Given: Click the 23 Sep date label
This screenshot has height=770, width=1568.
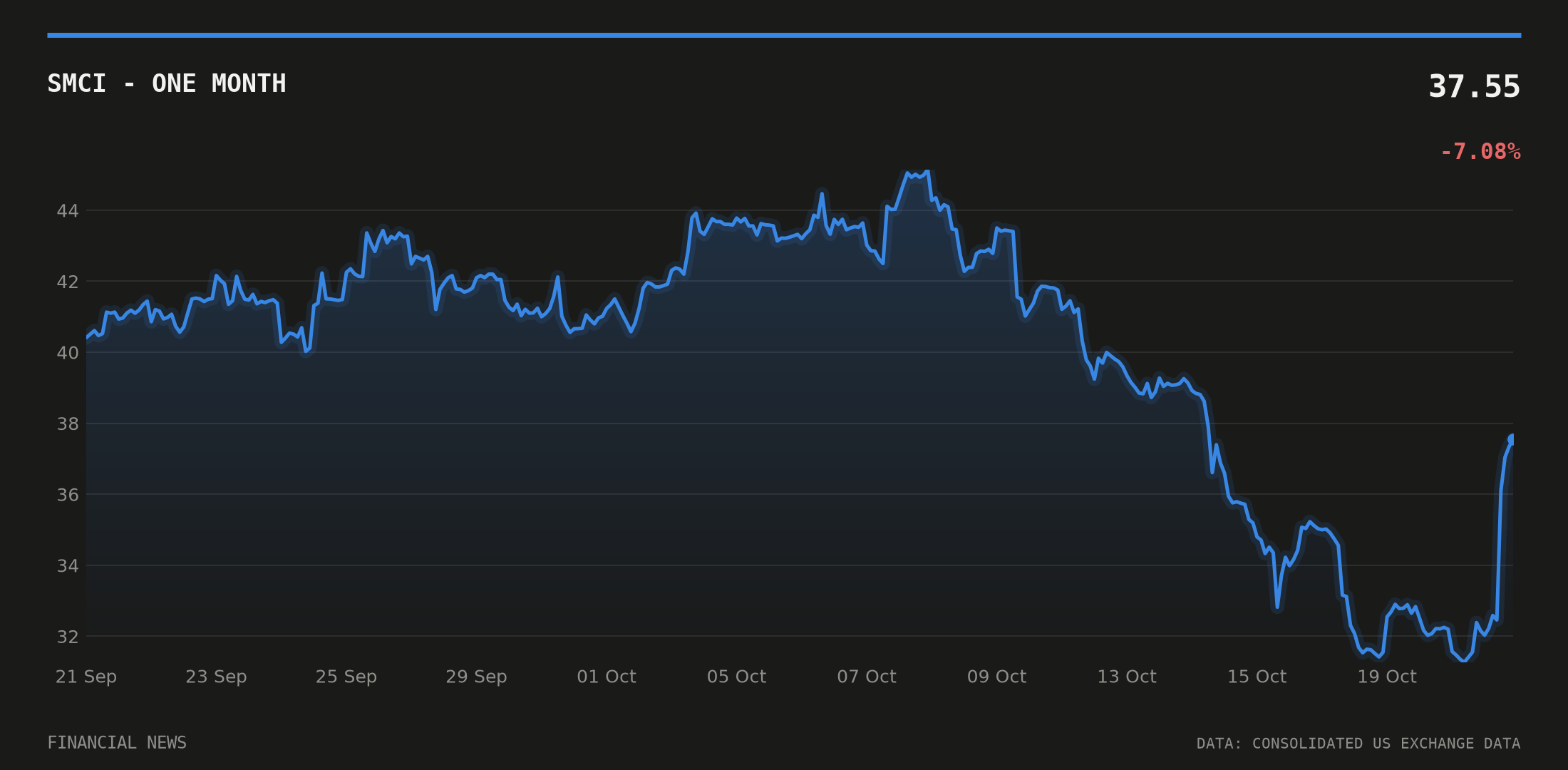Looking at the screenshot, I should coord(216,677).
